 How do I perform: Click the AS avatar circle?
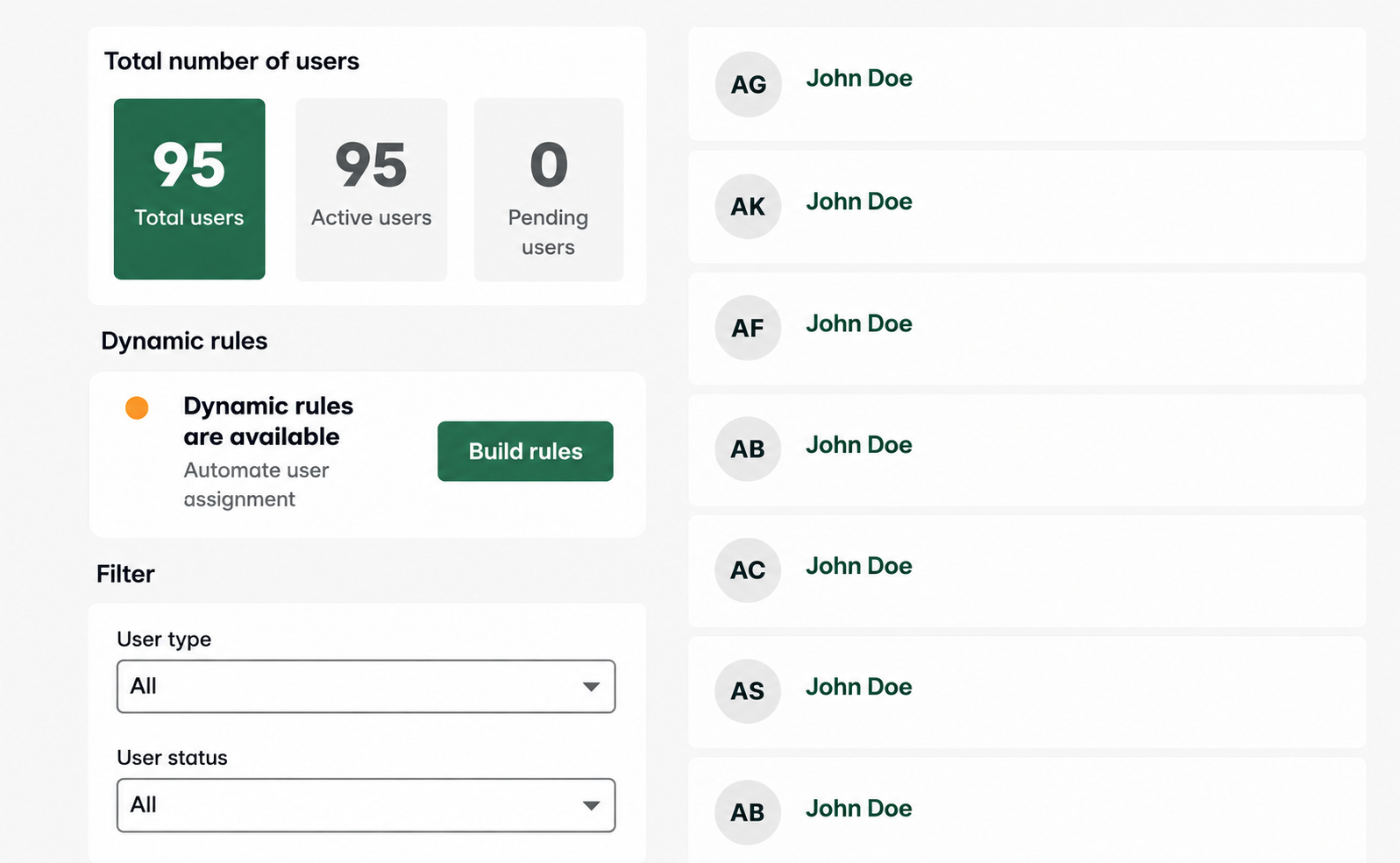pyautogui.click(x=748, y=690)
